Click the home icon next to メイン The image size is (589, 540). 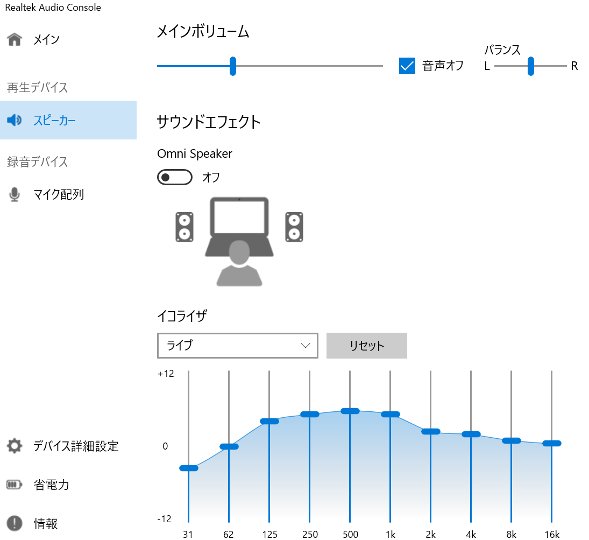click(x=15, y=39)
